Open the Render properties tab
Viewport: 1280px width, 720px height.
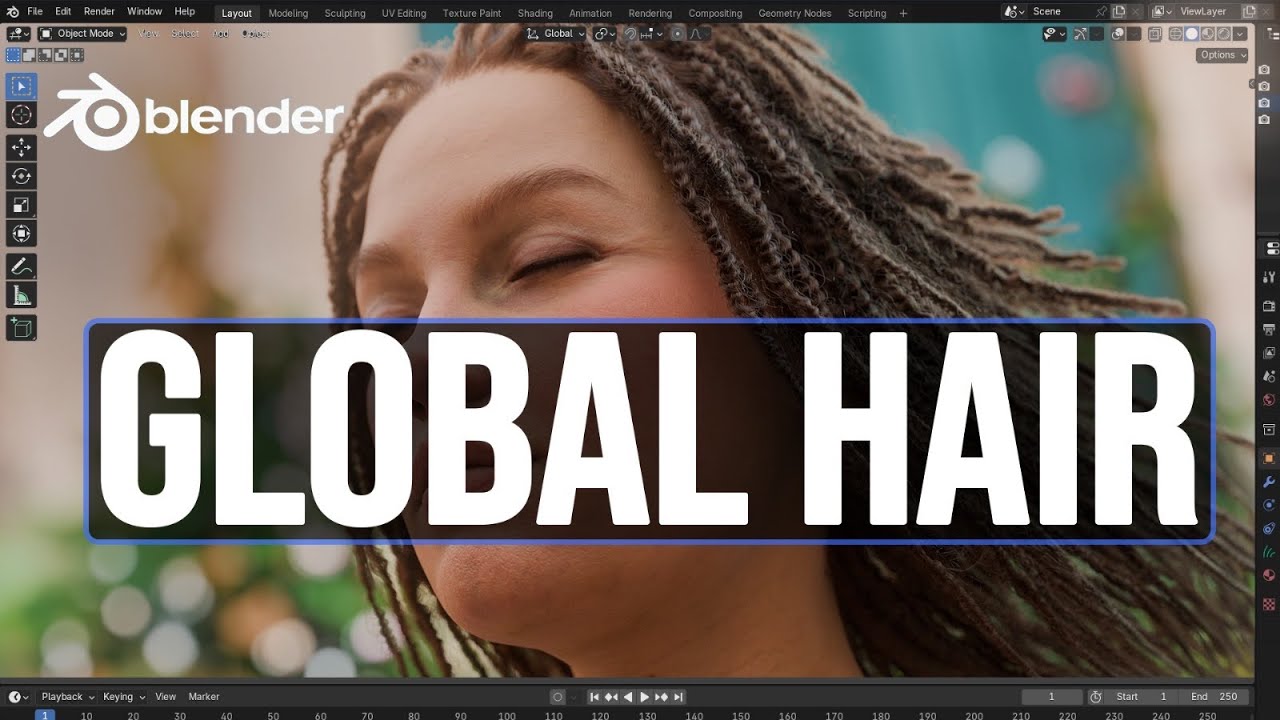[1270, 306]
